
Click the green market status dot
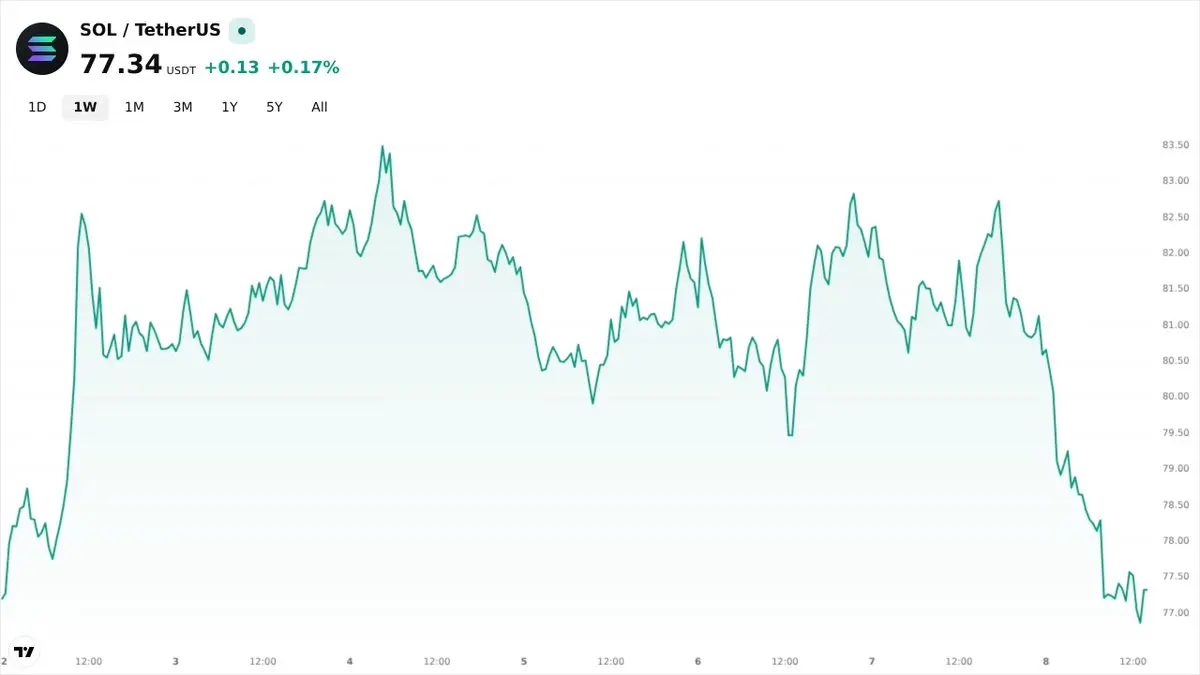point(241,31)
